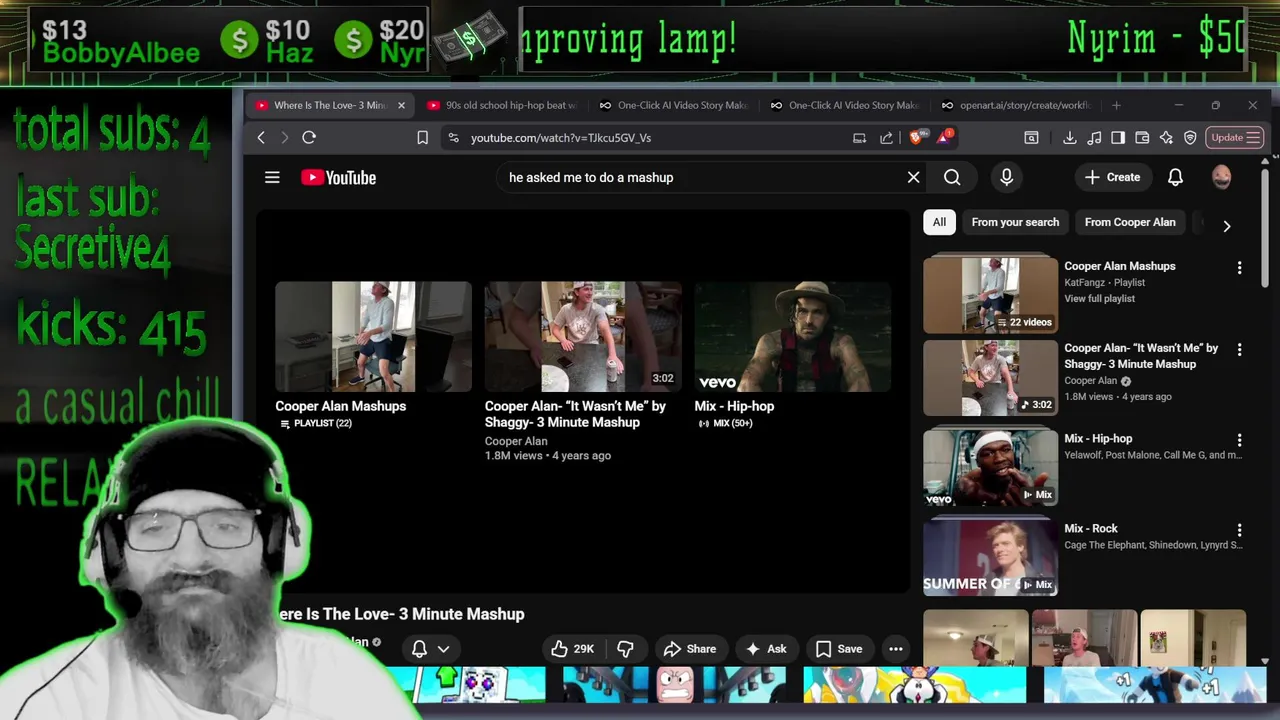Go back with the browser arrow
Viewport: 1280px width, 720px height.
[261, 138]
